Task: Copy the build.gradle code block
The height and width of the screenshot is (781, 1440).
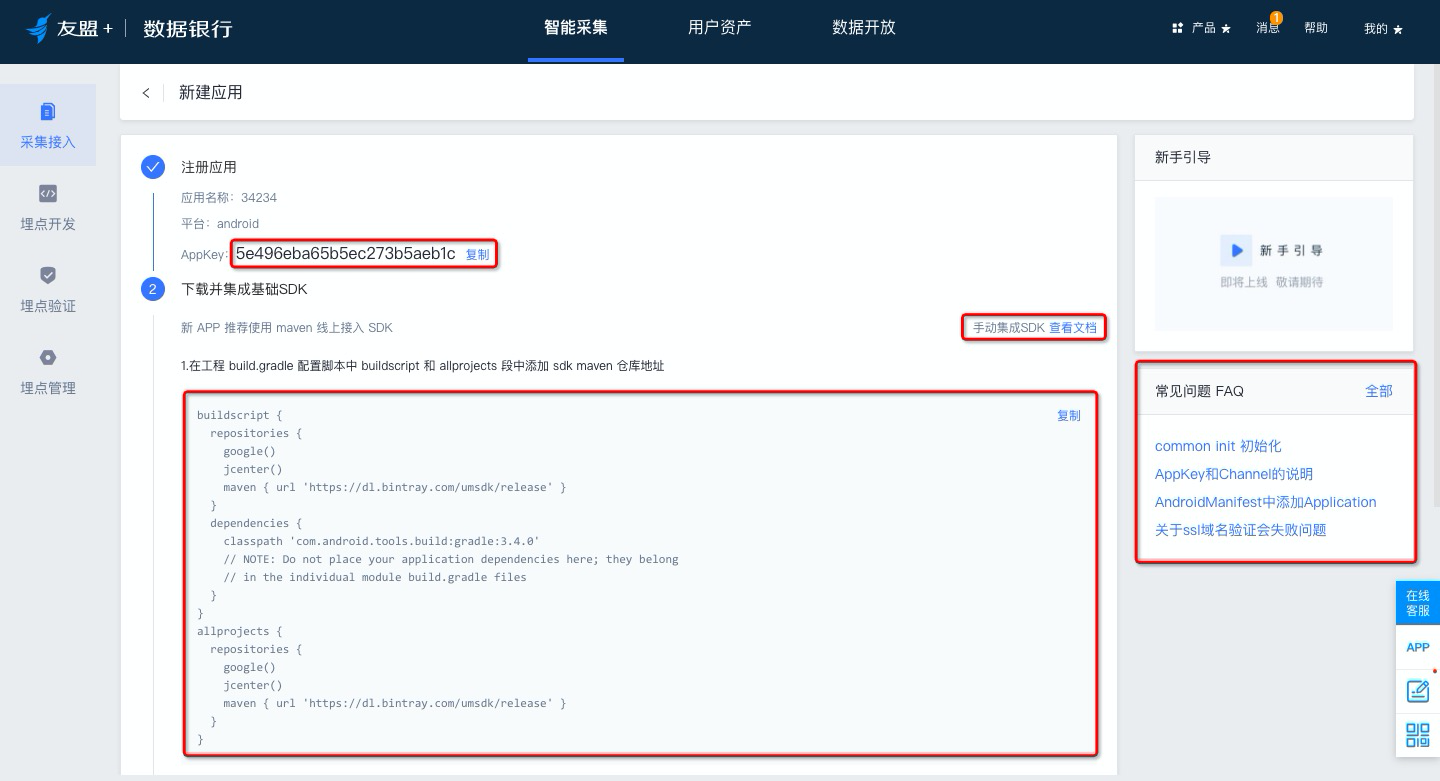Action: 1069,416
